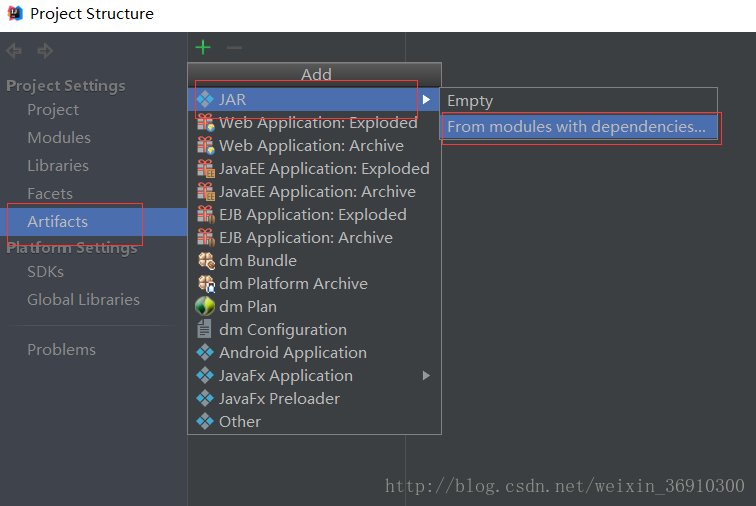Image resolution: width=756 pixels, height=506 pixels.
Task: Click the back navigation arrow
Action: (14, 50)
